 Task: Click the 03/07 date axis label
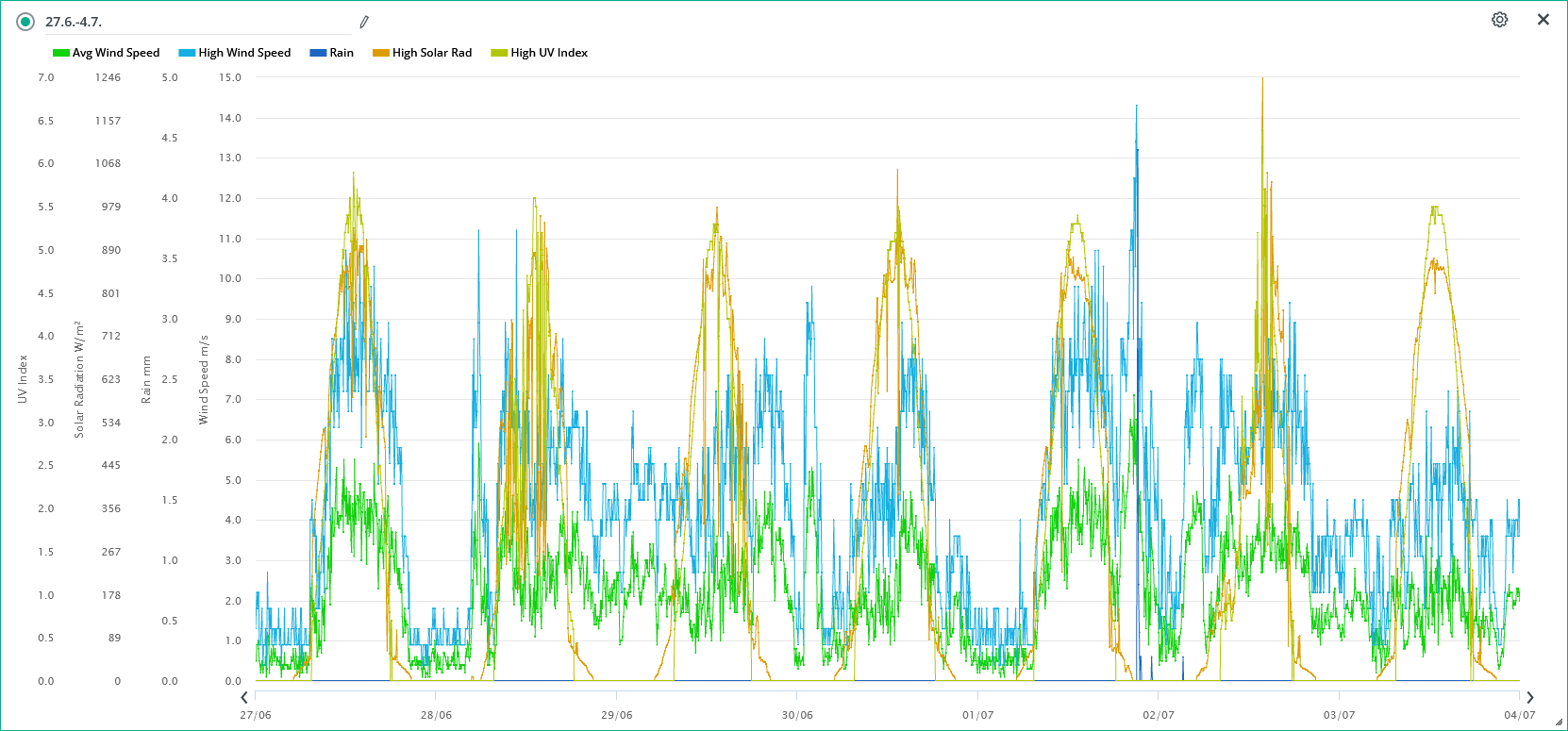1339,715
